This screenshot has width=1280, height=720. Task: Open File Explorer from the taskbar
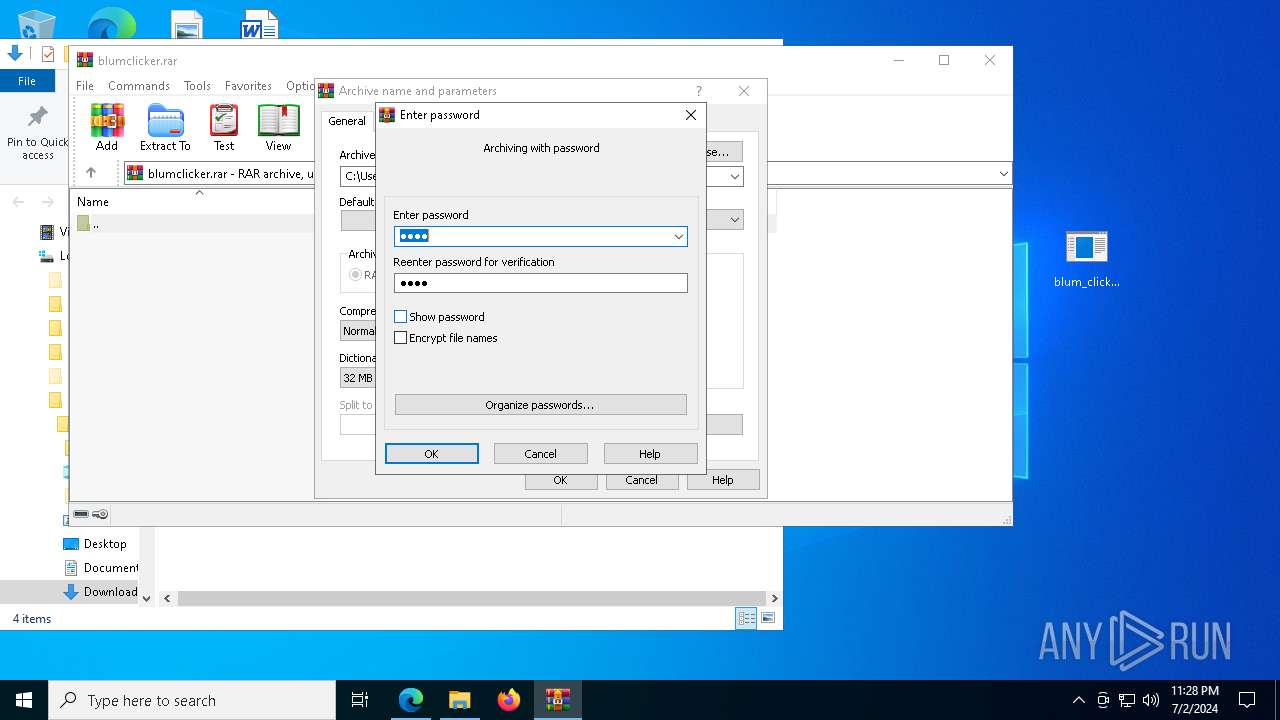coord(460,700)
